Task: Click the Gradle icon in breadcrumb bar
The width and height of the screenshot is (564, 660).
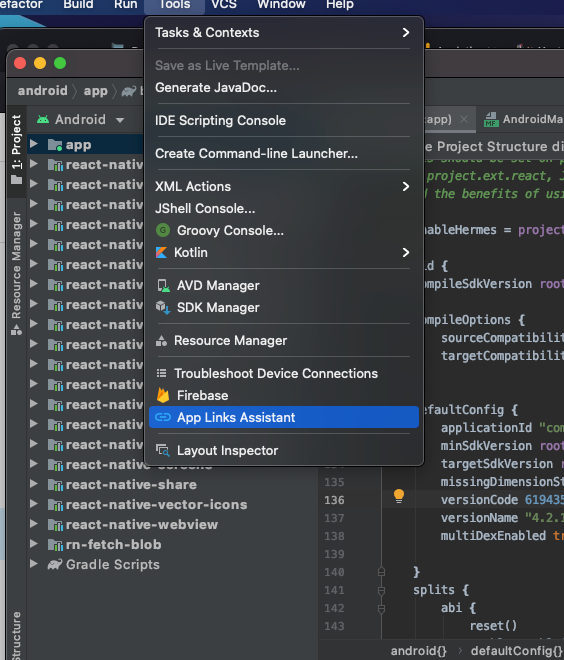Action: 129,90
